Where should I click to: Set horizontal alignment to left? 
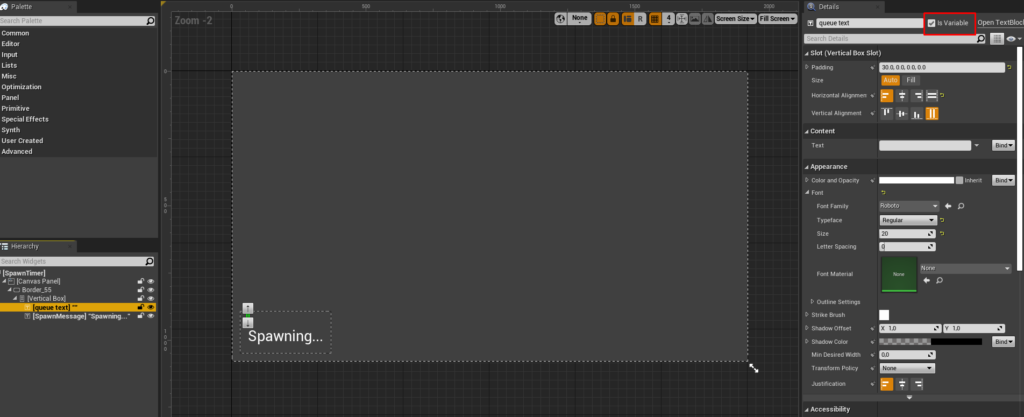887,96
